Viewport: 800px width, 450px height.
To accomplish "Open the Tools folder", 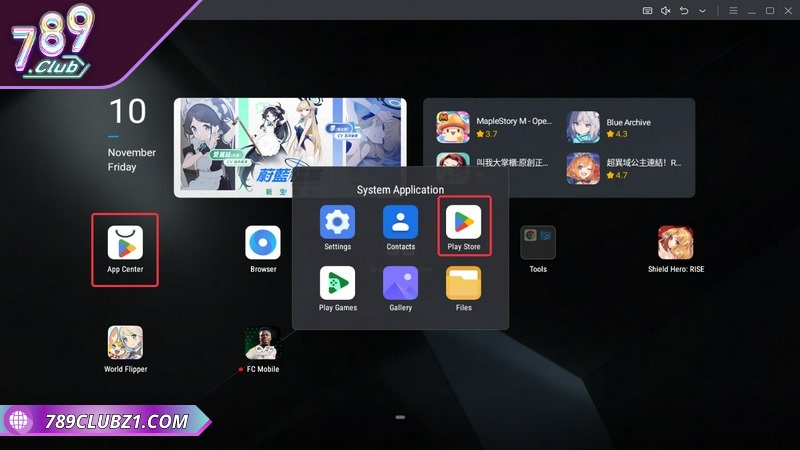I will [x=538, y=243].
